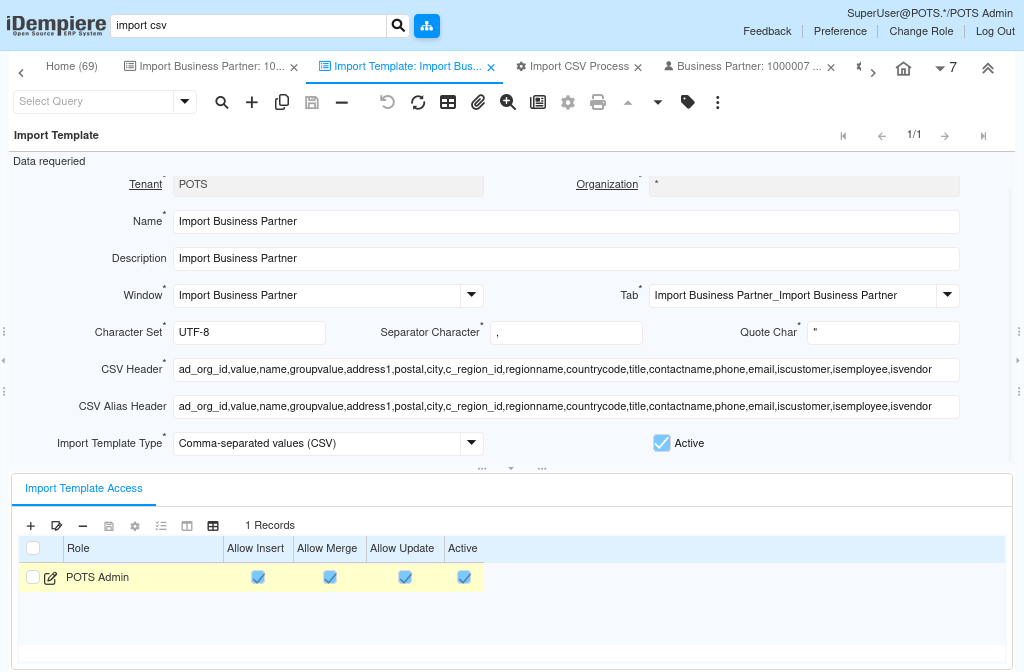Go to parent record up arrow

[x=628, y=103]
